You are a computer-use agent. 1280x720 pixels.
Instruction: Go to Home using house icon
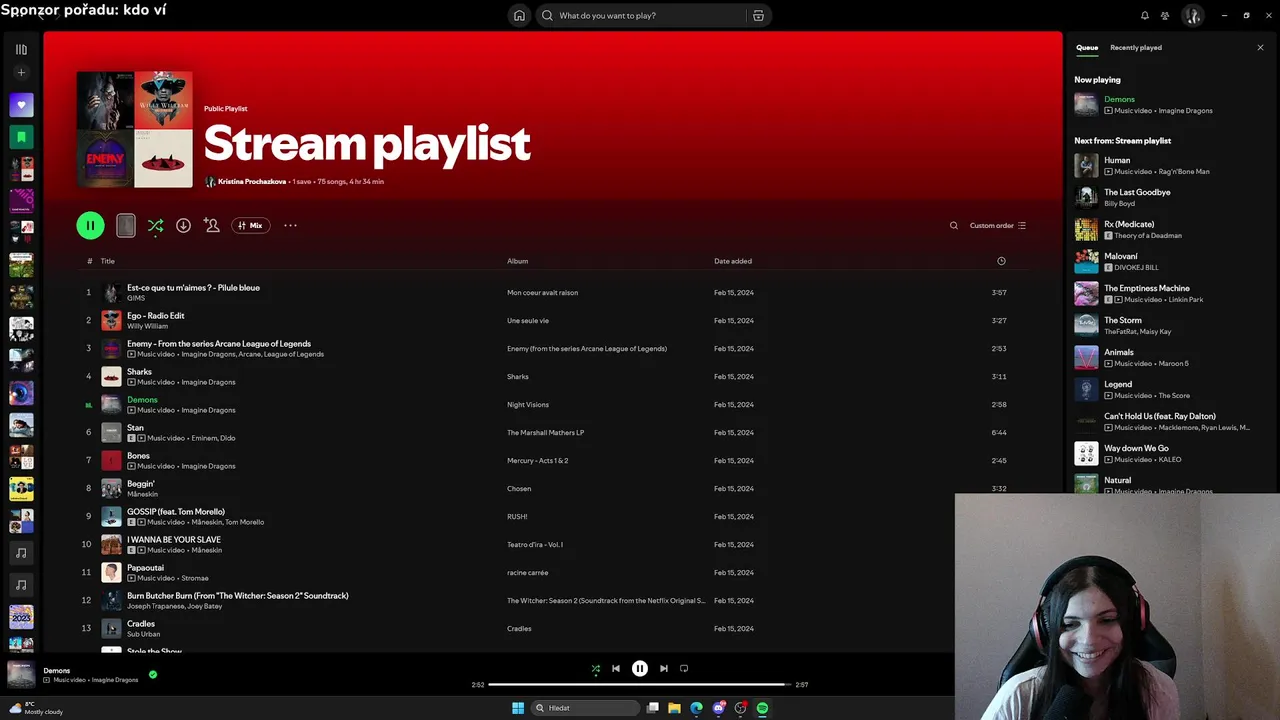[x=519, y=15]
